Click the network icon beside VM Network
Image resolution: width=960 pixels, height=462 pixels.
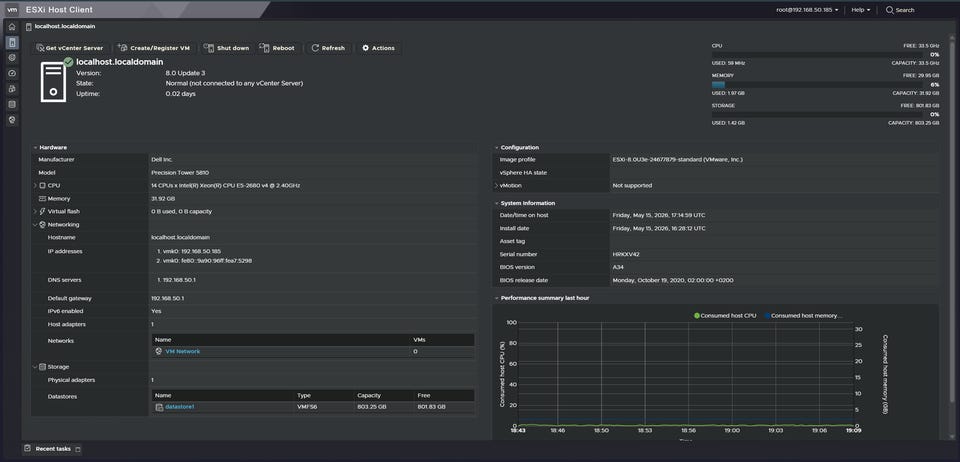pos(159,351)
